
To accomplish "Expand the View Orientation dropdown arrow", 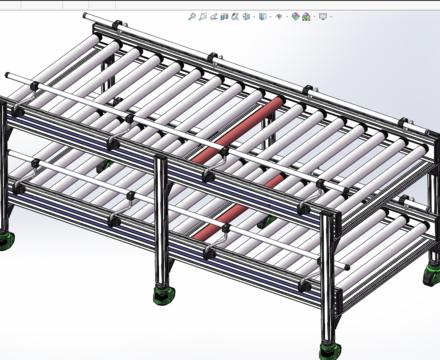I will (254, 16).
